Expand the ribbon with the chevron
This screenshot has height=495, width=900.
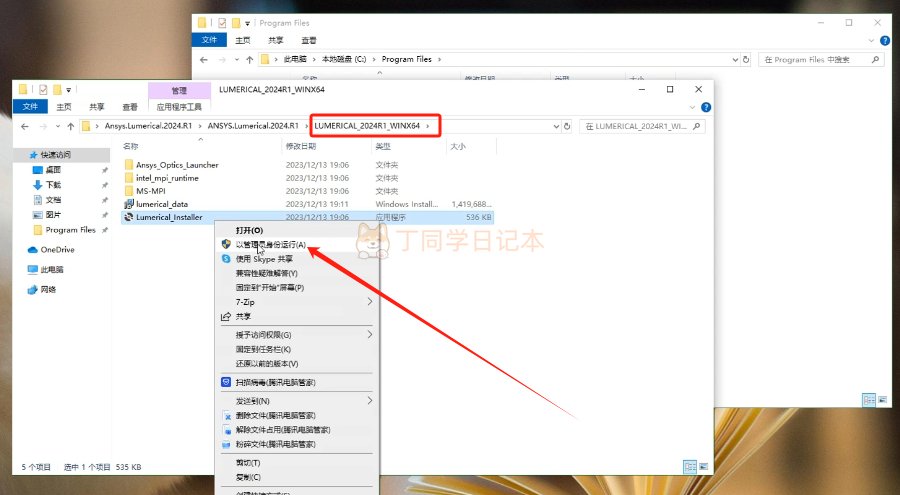tap(692, 107)
